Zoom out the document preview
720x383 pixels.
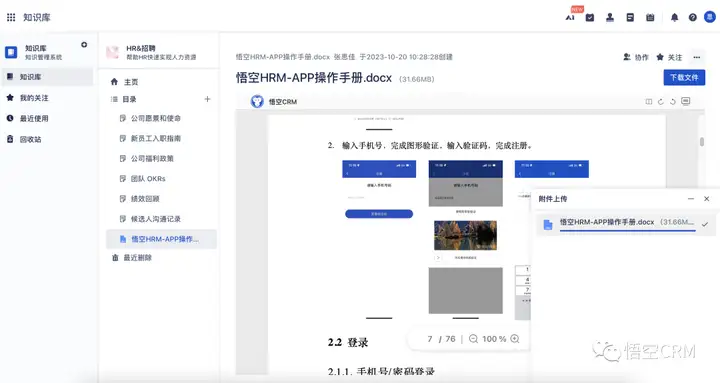point(473,339)
